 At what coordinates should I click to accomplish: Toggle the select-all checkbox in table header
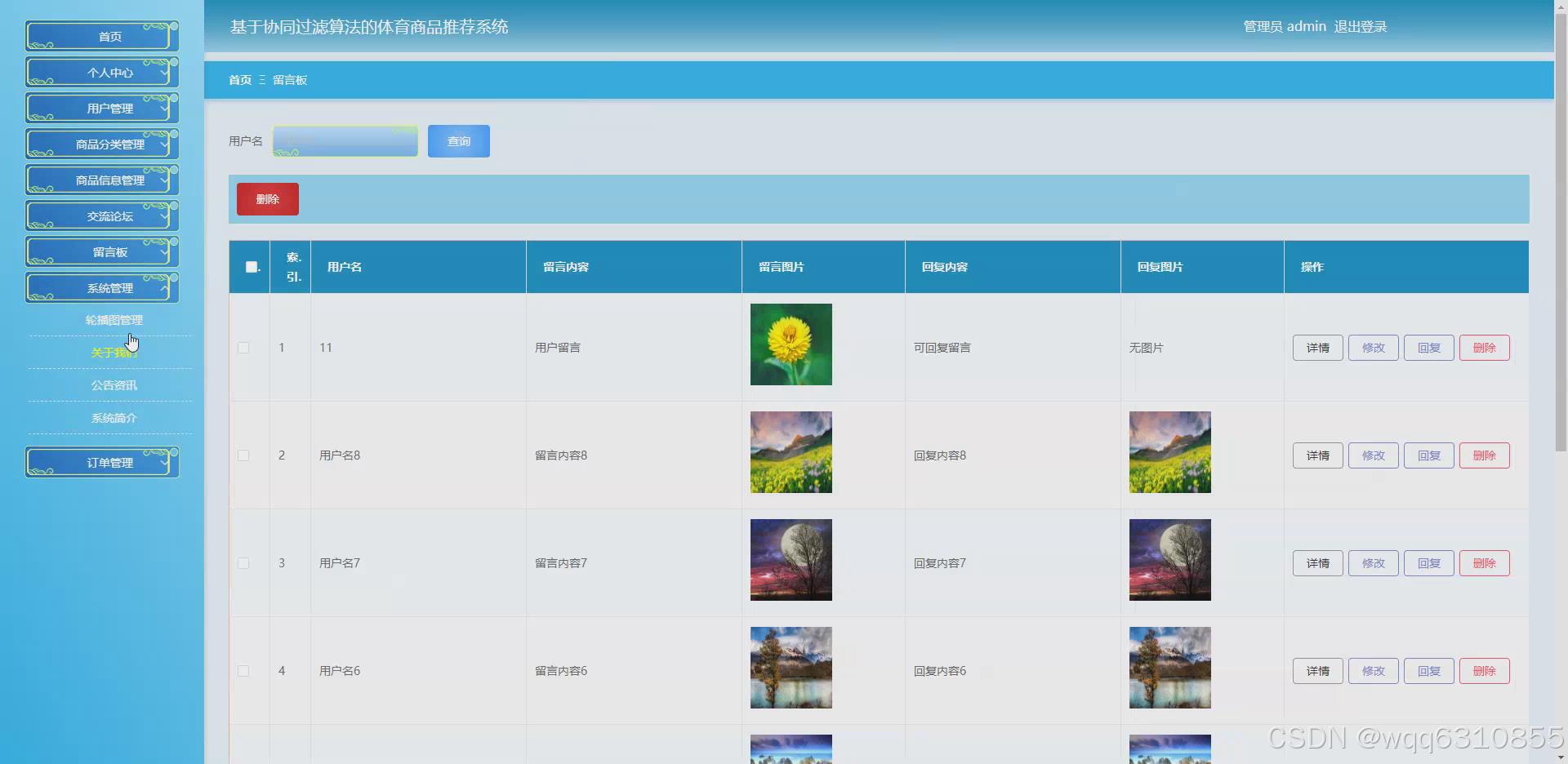click(x=252, y=267)
